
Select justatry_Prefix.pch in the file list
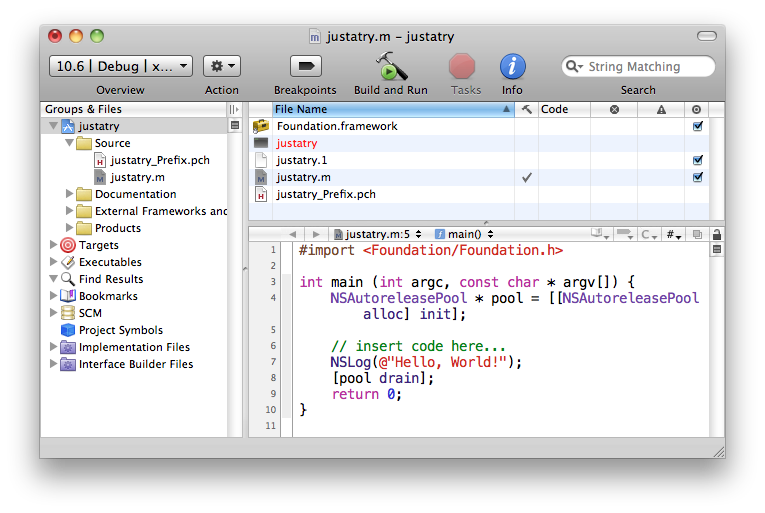point(326,194)
